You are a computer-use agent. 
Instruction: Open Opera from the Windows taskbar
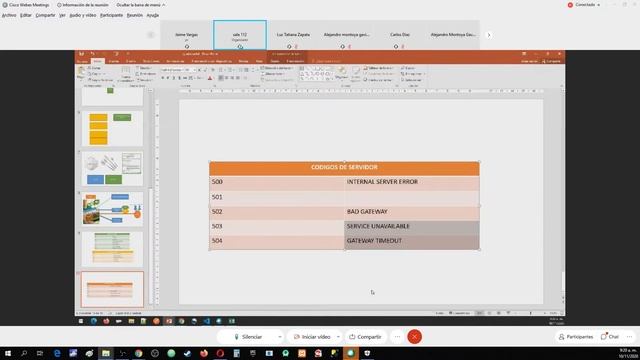(x=220, y=353)
